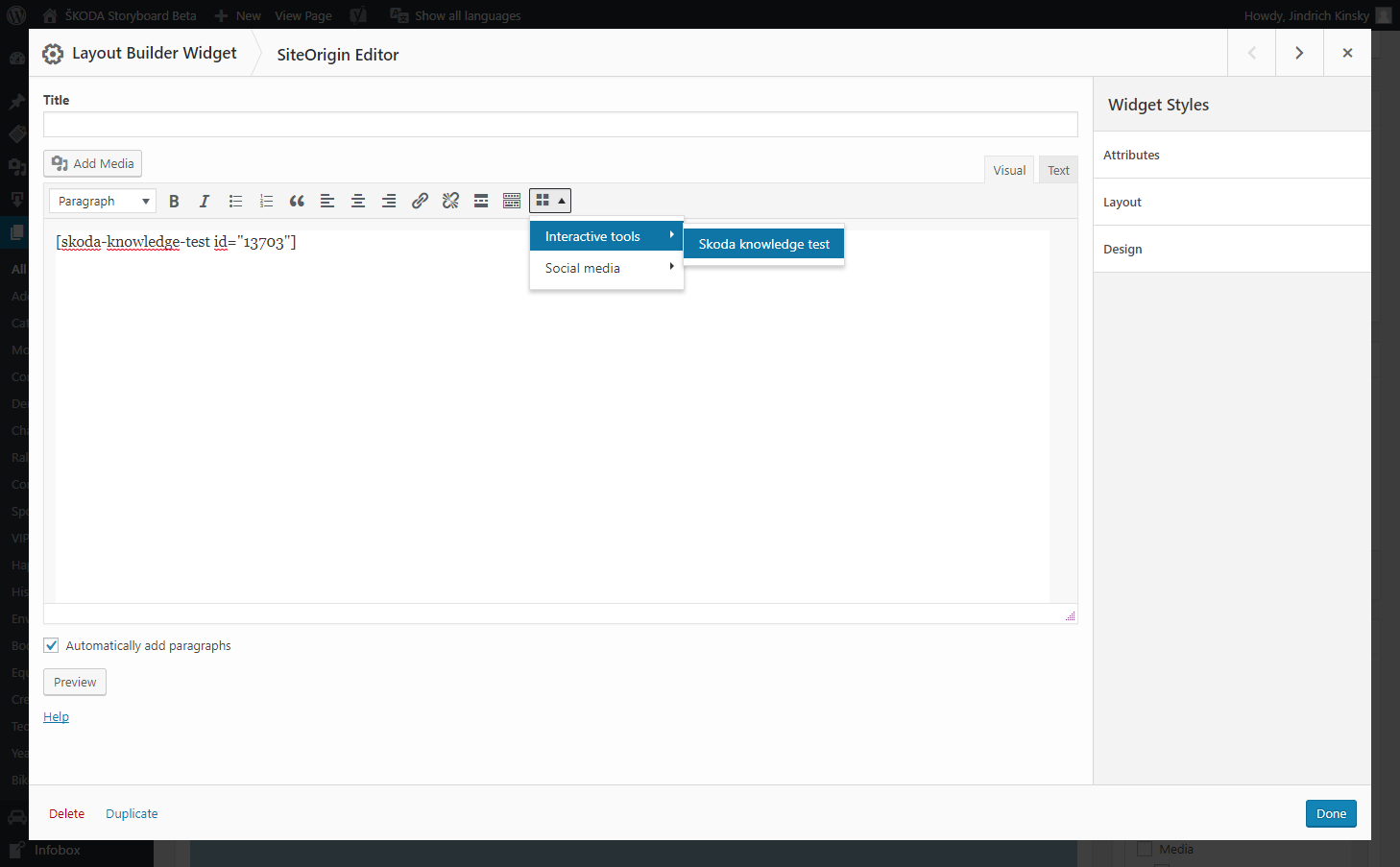The image size is (1400, 867).
Task: Select Skoda knowledge test shortcode
Action: (x=764, y=244)
